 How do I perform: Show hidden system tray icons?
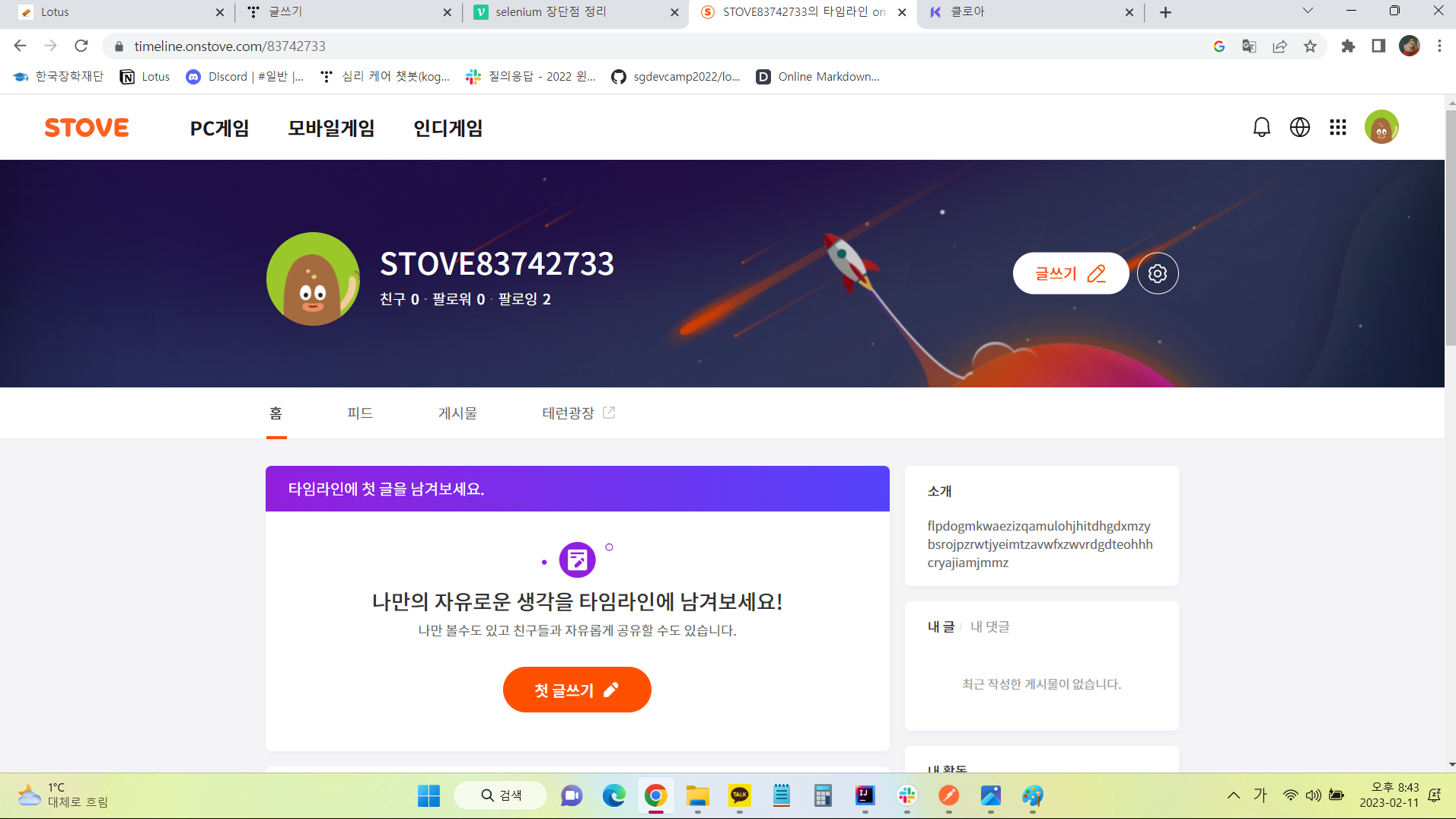coord(1233,795)
